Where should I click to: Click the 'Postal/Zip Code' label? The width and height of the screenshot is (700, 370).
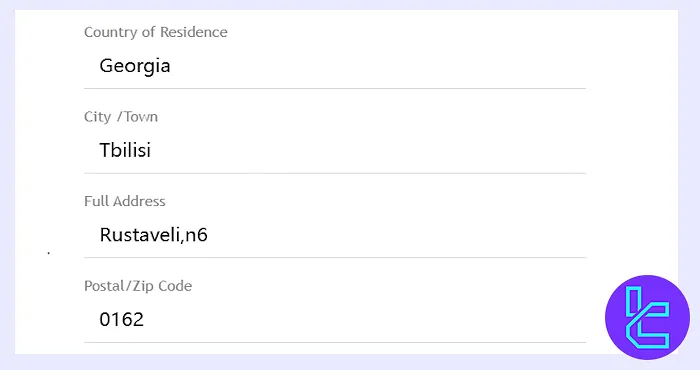tap(138, 286)
